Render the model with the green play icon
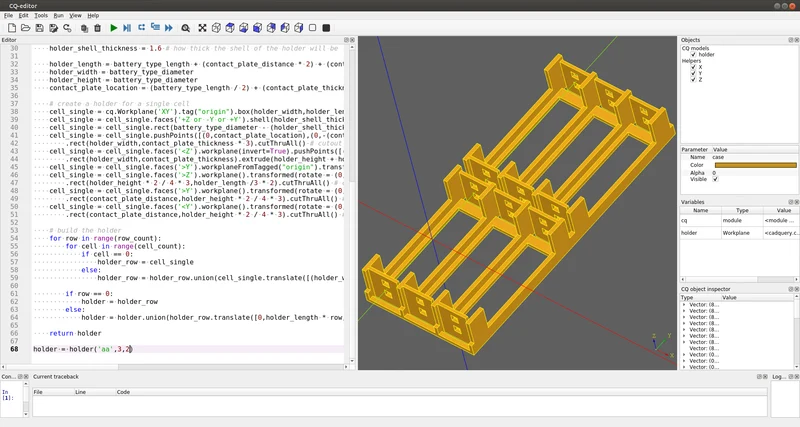 click(x=114, y=28)
